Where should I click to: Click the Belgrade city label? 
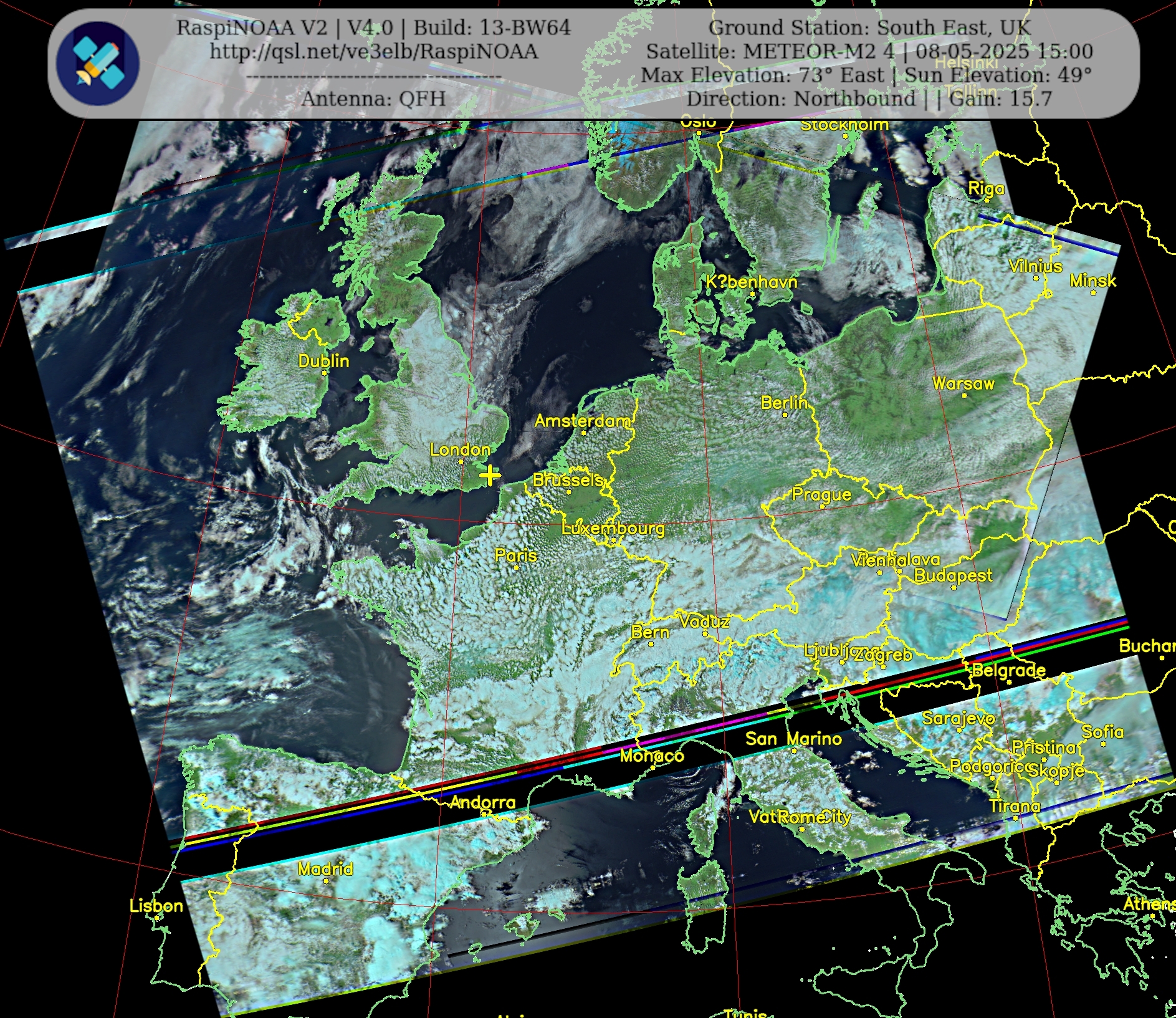click(1009, 670)
